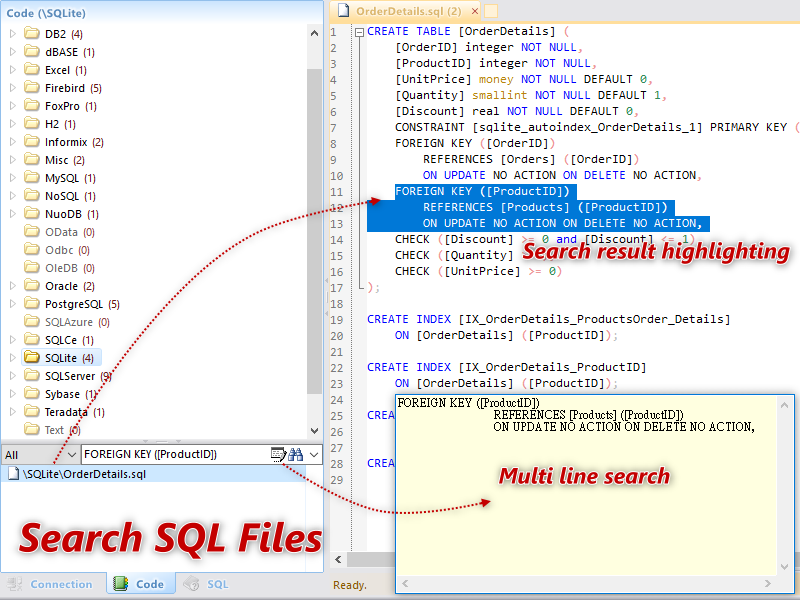Select the Text (0) folder
Image resolution: width=800 pixels, height=600 pixels.
[x=62, y=430]
